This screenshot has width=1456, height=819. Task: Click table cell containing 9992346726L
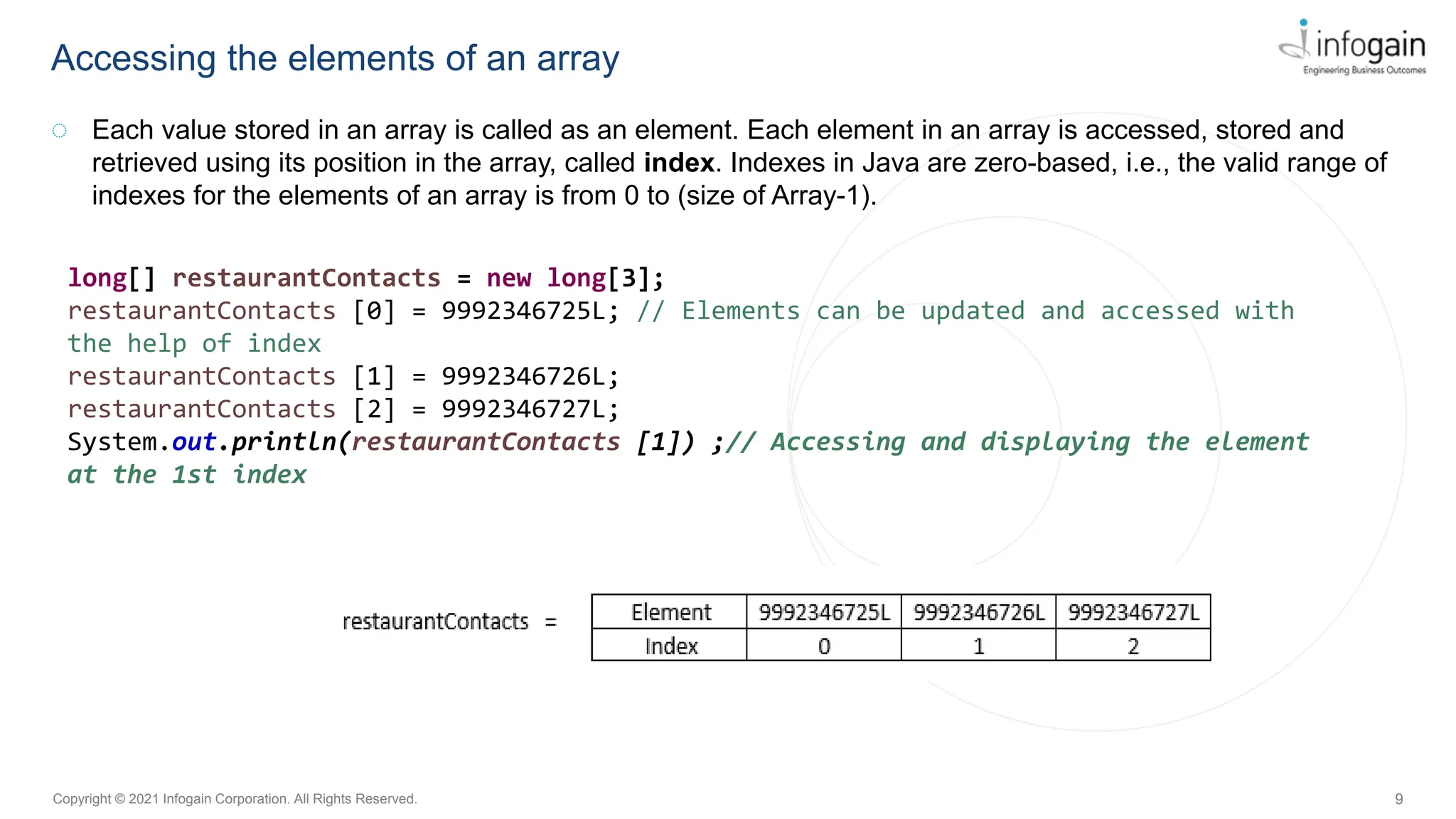pos(978,612)
